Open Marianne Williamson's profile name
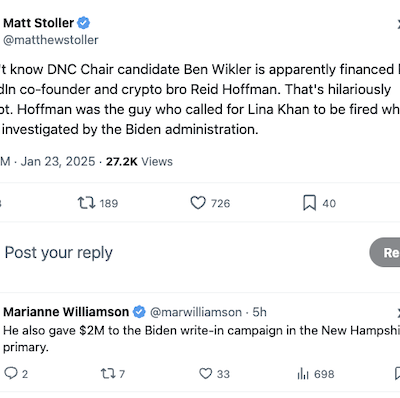Image resolution: width=400 pixels, height=398 pixels. [x=66, y=312]
